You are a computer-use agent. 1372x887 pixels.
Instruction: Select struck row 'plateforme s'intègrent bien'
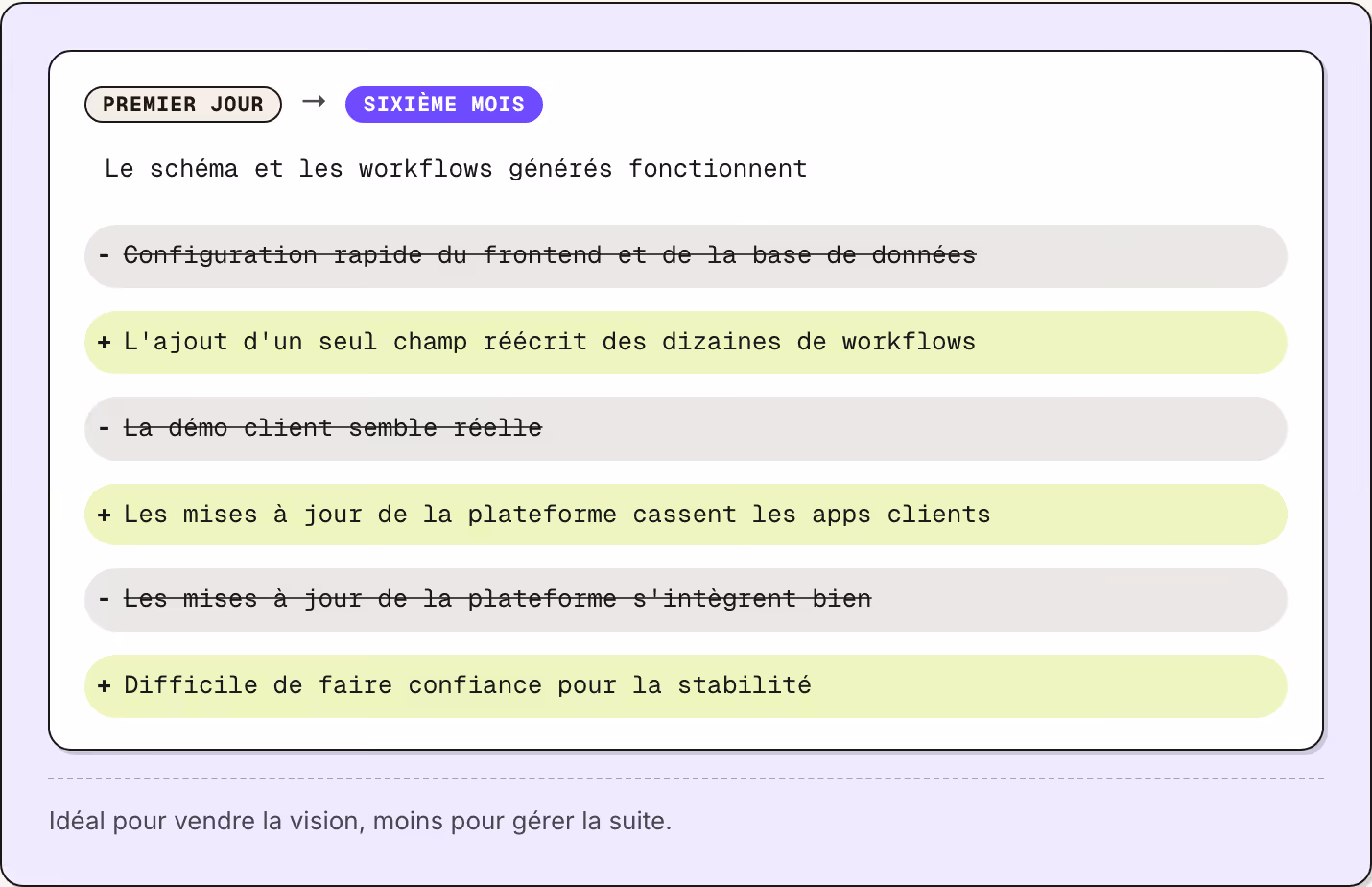pos(686,600)
